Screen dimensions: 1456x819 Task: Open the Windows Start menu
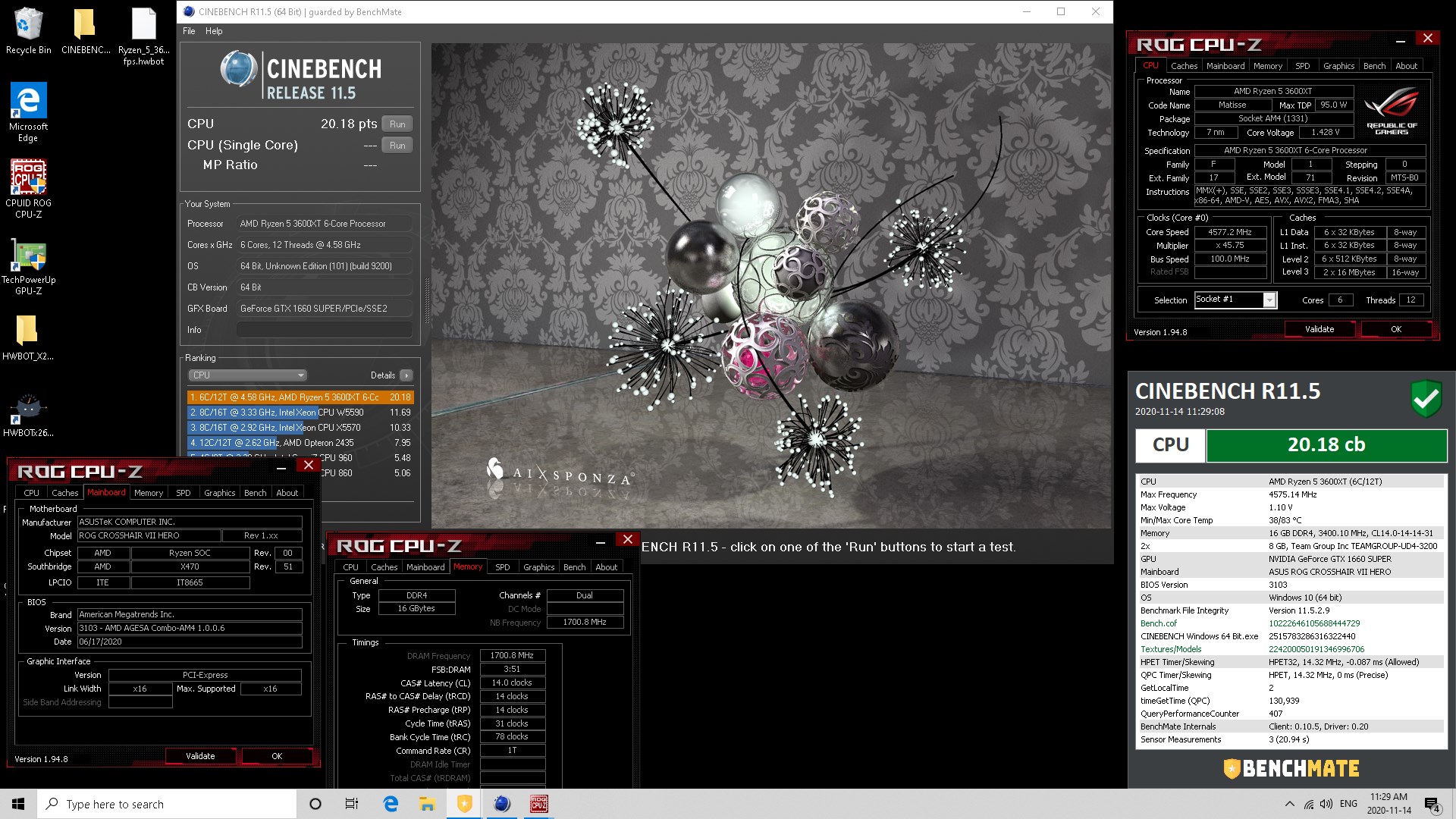[x=18, y=804]
